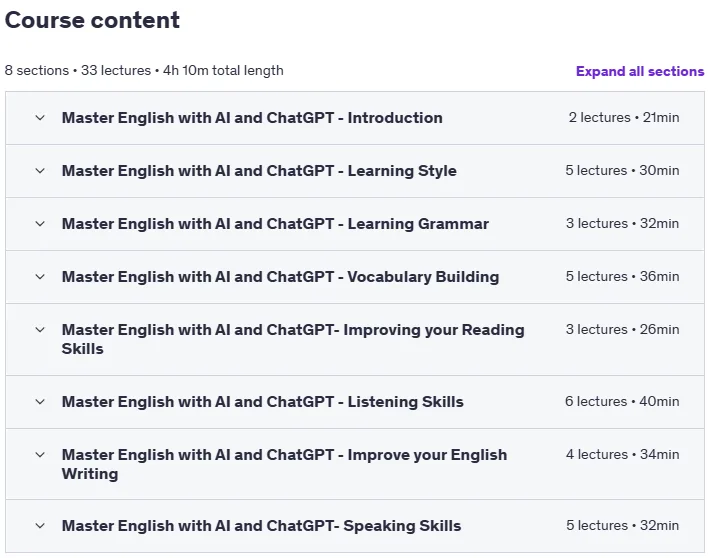Click Expand all sections link
Image resolution: width=710 pixels, height=558 pixels.
point(640,71)
